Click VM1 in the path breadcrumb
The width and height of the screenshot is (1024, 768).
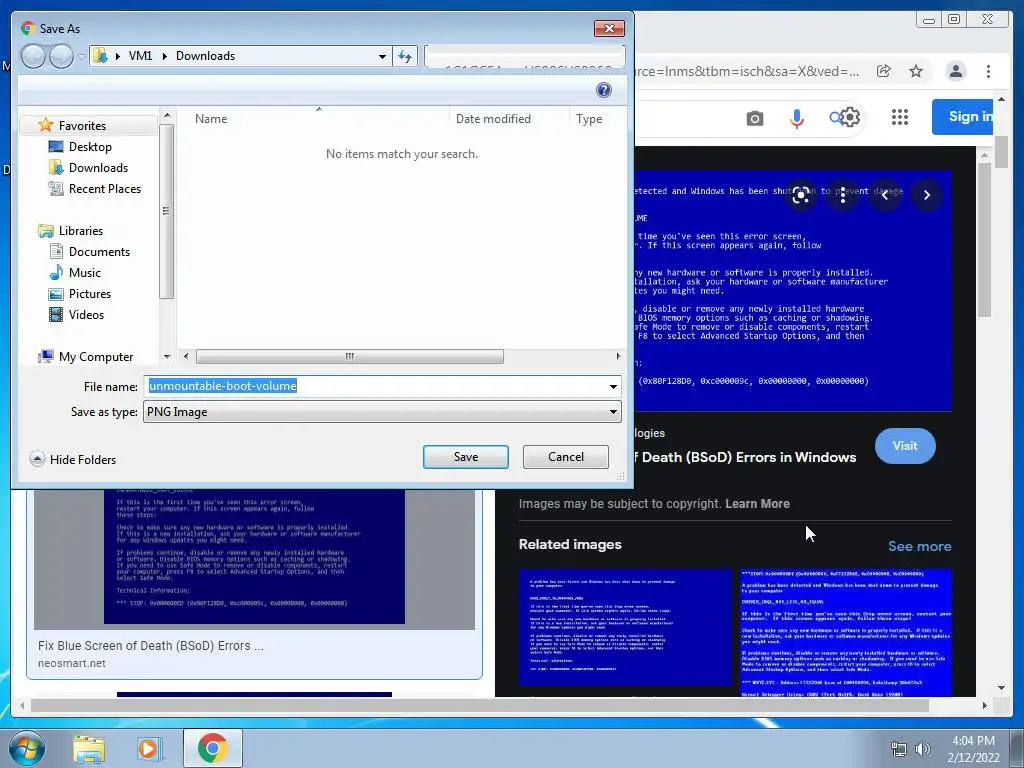(140, 56)
